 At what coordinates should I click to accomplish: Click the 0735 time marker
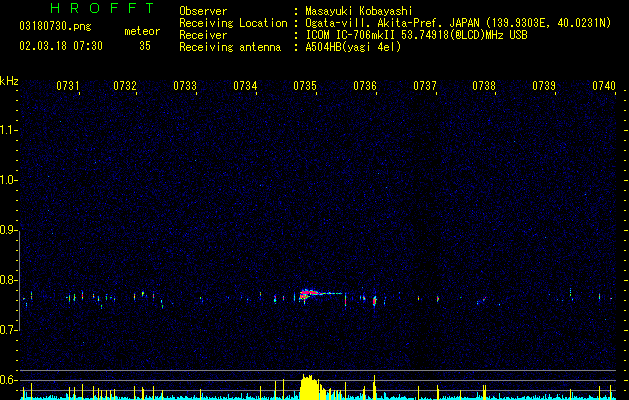coord(305,86)
